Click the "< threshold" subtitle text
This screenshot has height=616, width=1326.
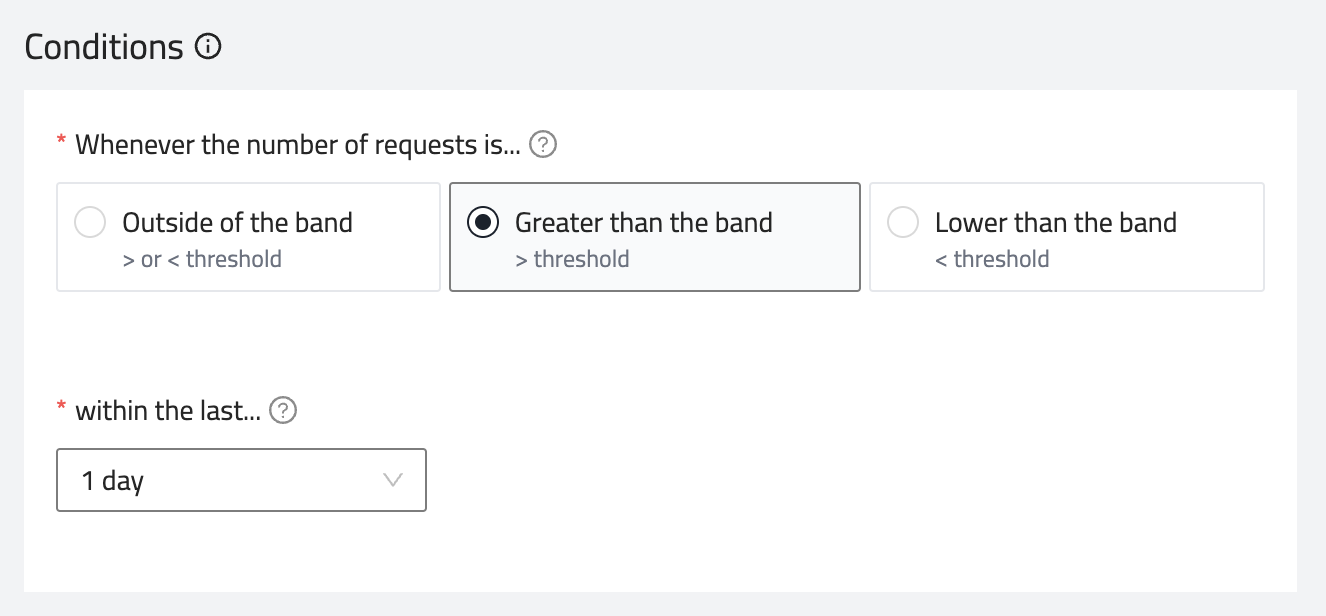pyautogui.click(x=992, y=260)
